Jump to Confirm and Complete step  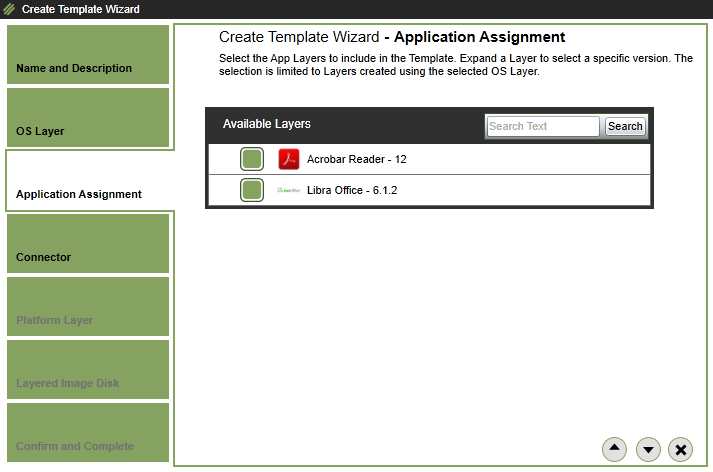click(x=88, y=433)
